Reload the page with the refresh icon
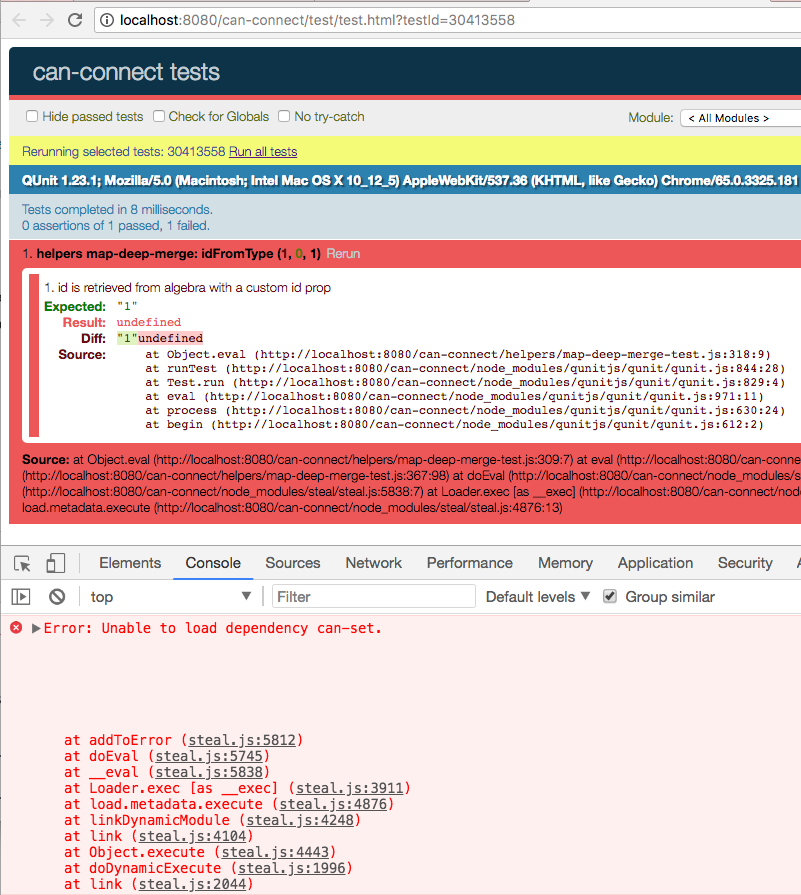Viewport: 801px width, 895px height. (x=75, y=20)
